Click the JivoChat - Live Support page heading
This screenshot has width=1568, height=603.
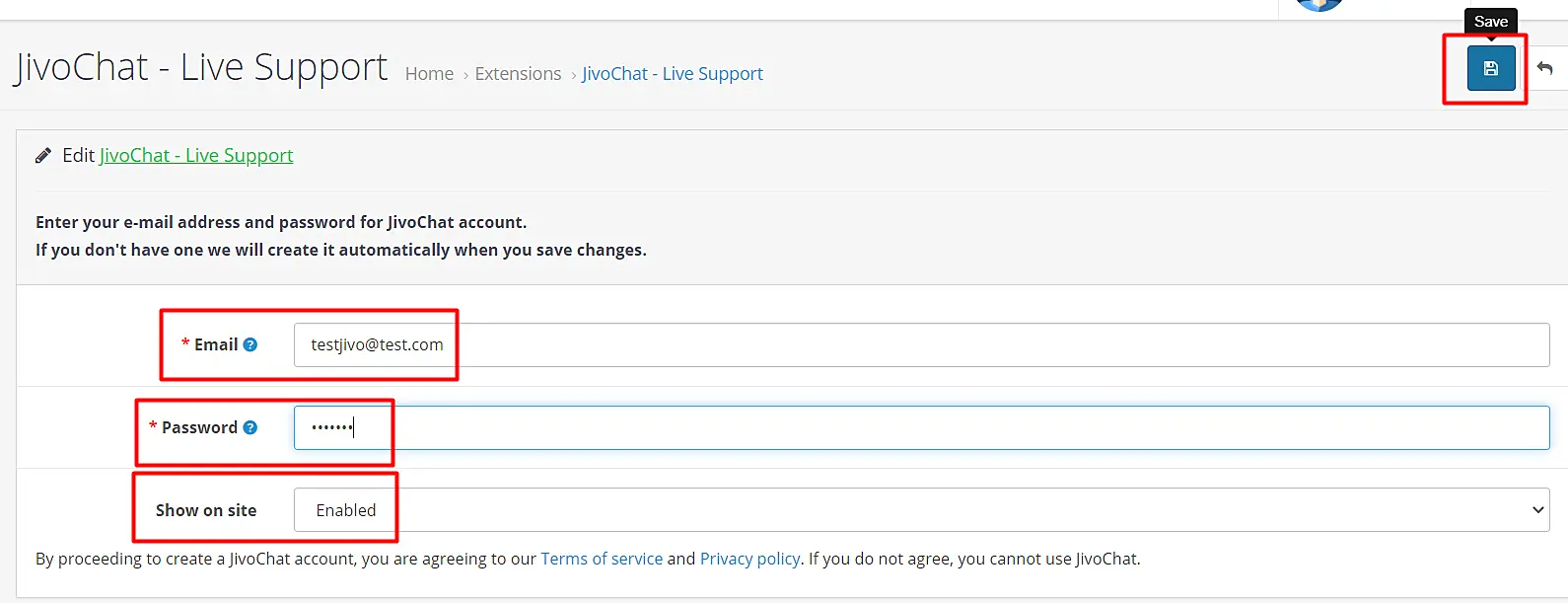pyautogui.click(x=201, y=67)
